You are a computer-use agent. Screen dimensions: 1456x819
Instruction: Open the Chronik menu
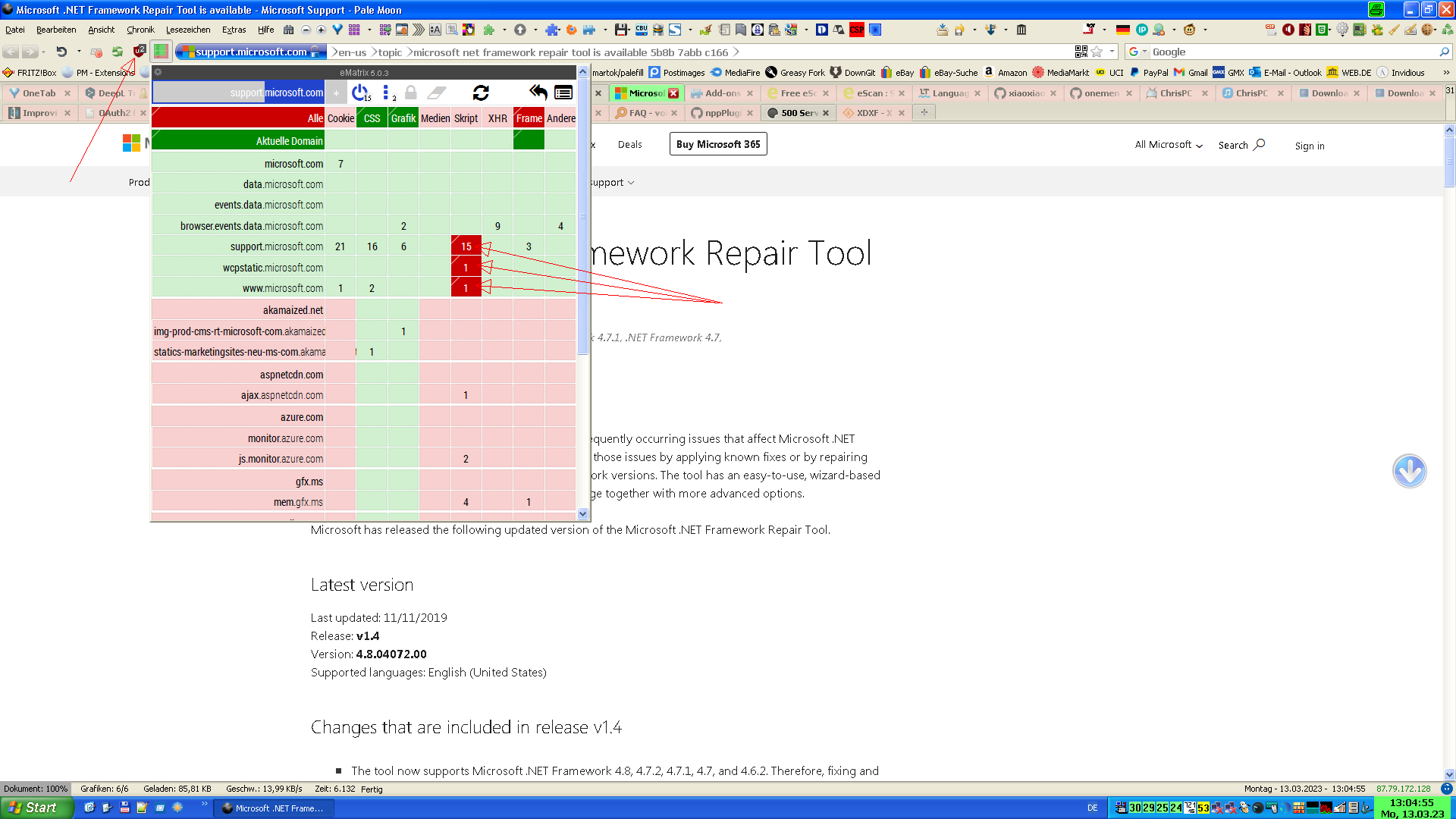tap(140, 30)
